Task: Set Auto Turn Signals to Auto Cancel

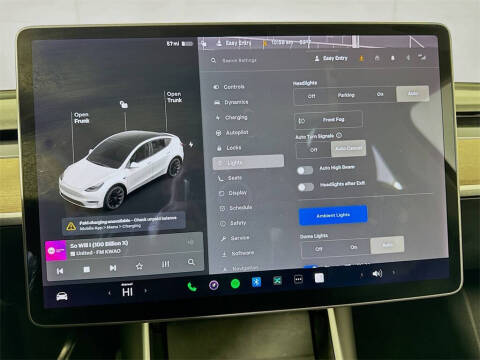Action: 348,148
